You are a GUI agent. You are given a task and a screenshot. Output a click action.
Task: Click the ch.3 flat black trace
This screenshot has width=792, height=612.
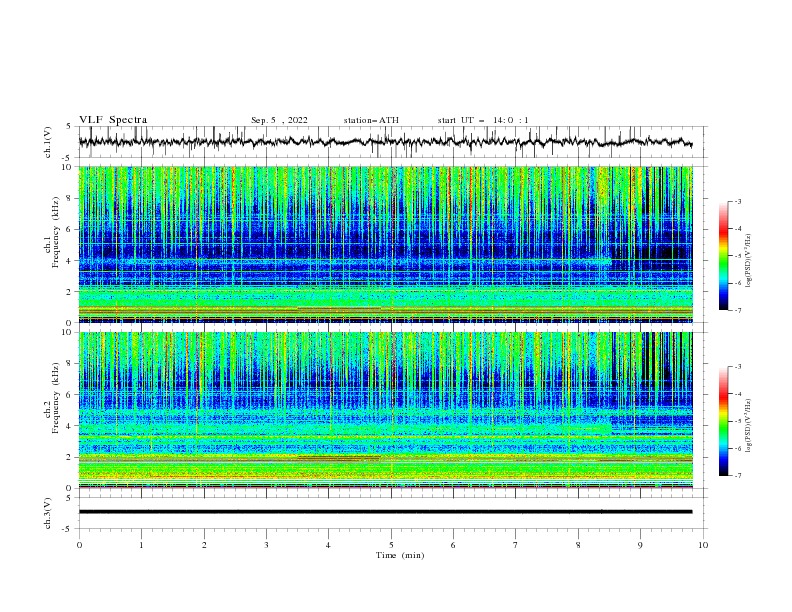pyautogui.click(x=385, y=512)
